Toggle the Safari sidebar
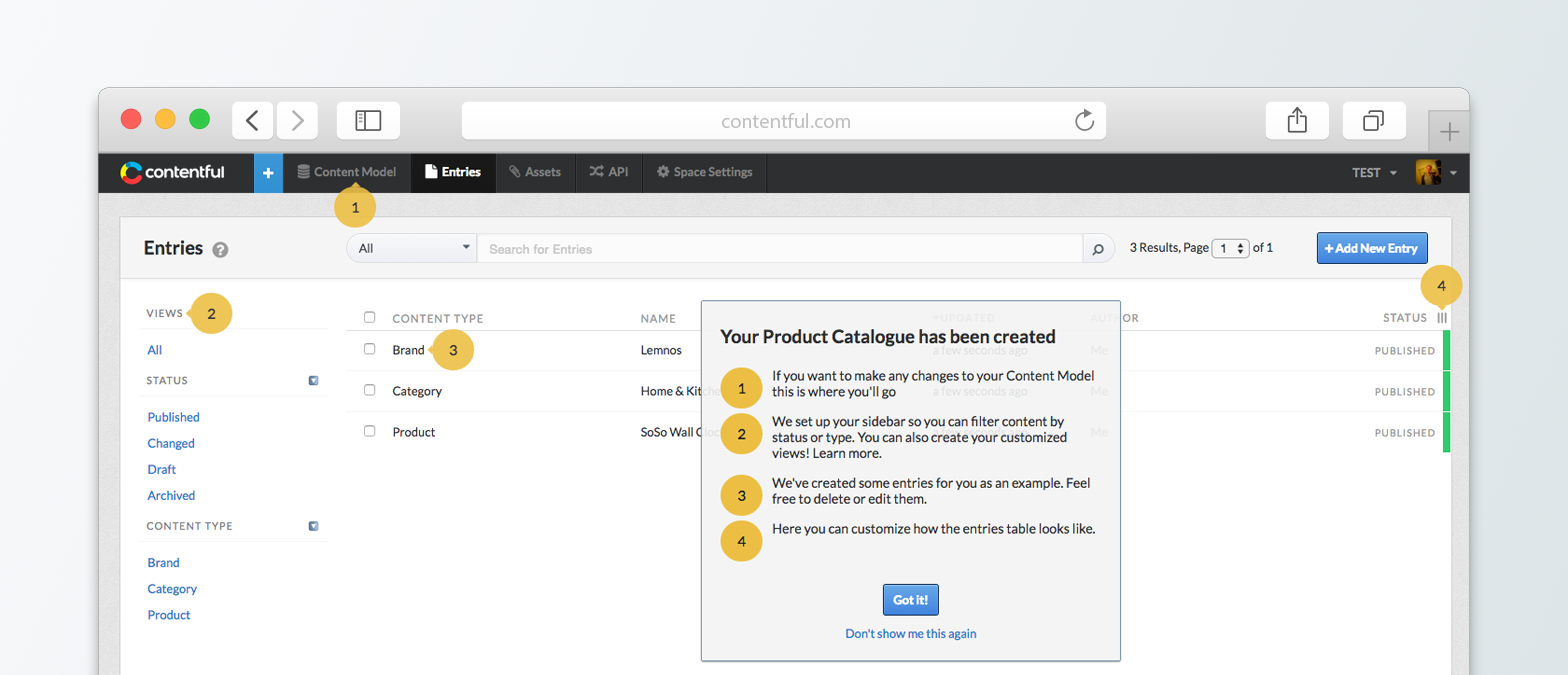The image size is (1568, 675). pos(368,120)
